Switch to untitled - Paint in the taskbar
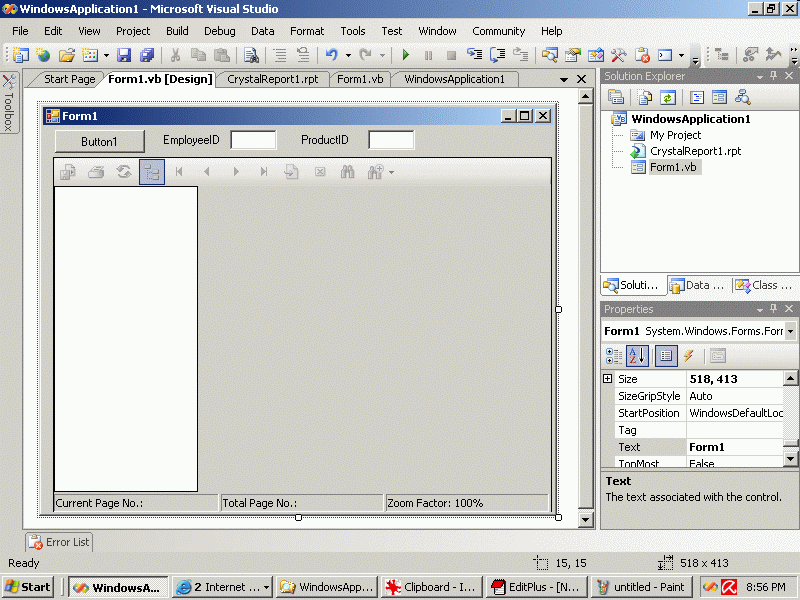This screenshot has height=600, width=800. pyautogui.click(x=641, y=587)
